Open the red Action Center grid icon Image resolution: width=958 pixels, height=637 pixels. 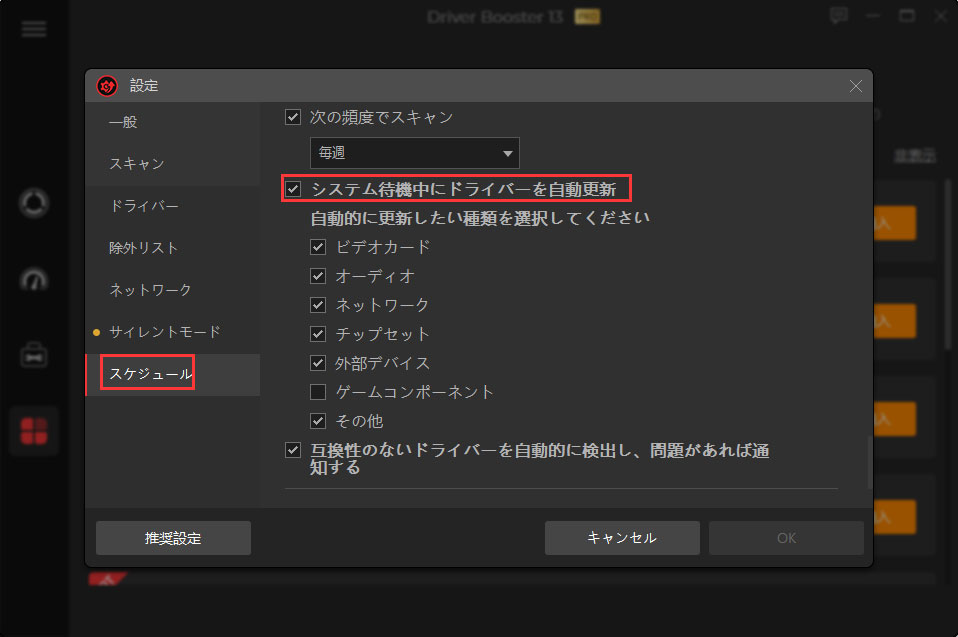pos(34,431)
